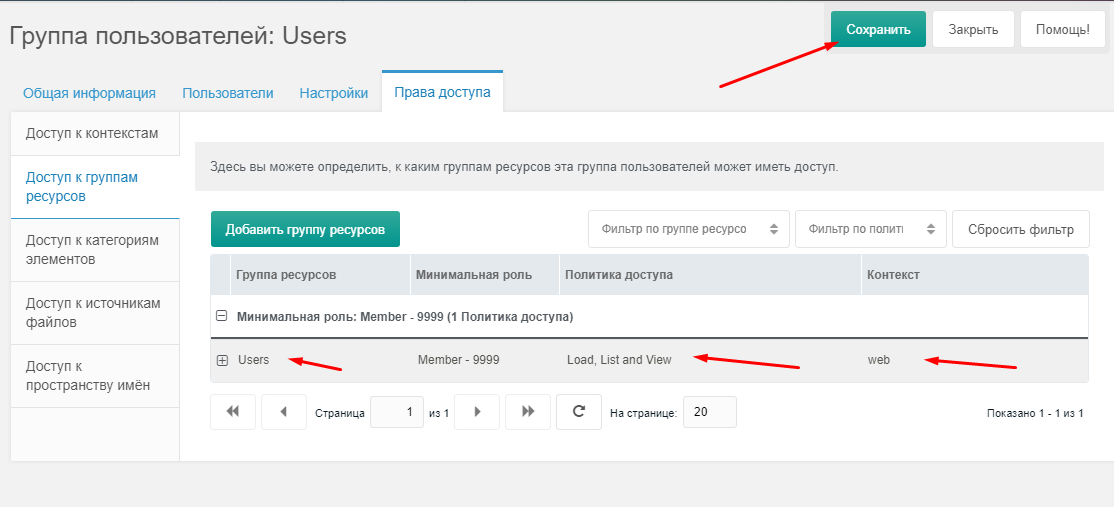Open Доступ к контекстам section
Screen dimensions: 1114x507
(x=95, y=133)
